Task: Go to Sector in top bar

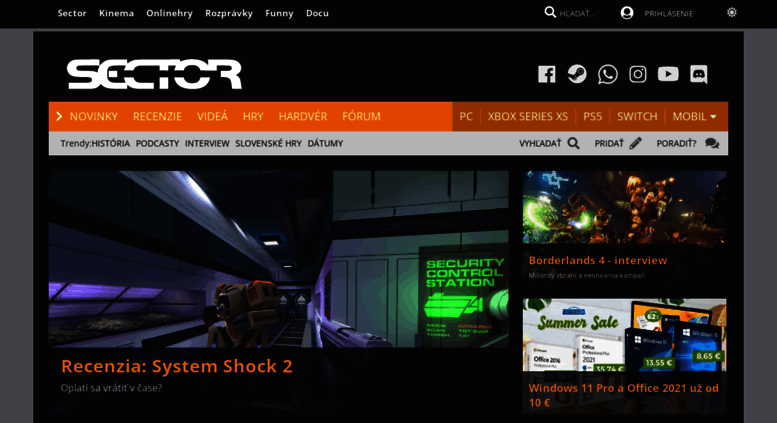Action: tap(72, 13)
